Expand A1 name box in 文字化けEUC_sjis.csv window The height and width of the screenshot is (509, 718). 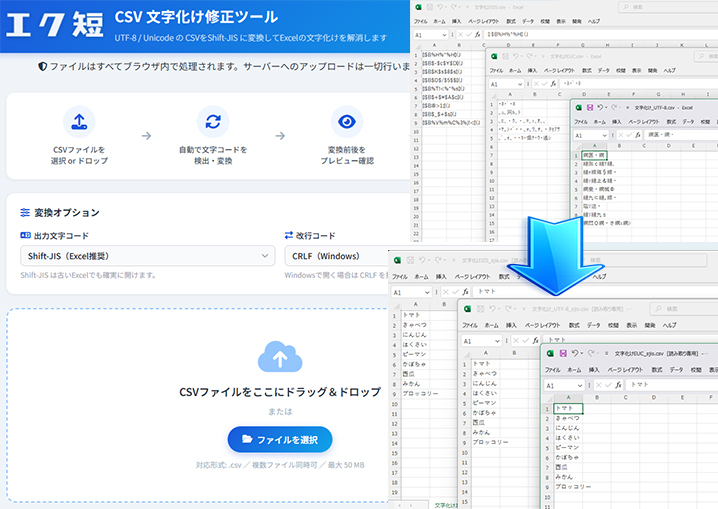point(580,385)
